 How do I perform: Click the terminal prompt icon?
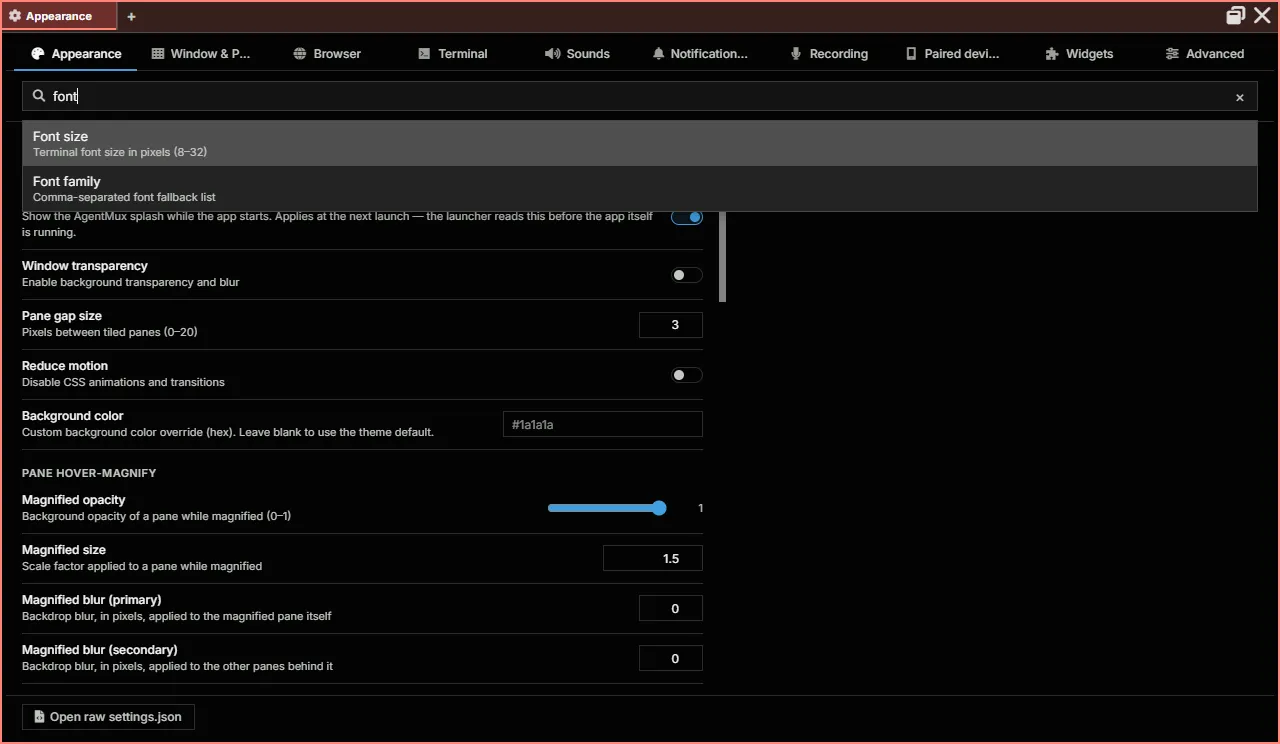pyautogui.click(x=425, y=54)
